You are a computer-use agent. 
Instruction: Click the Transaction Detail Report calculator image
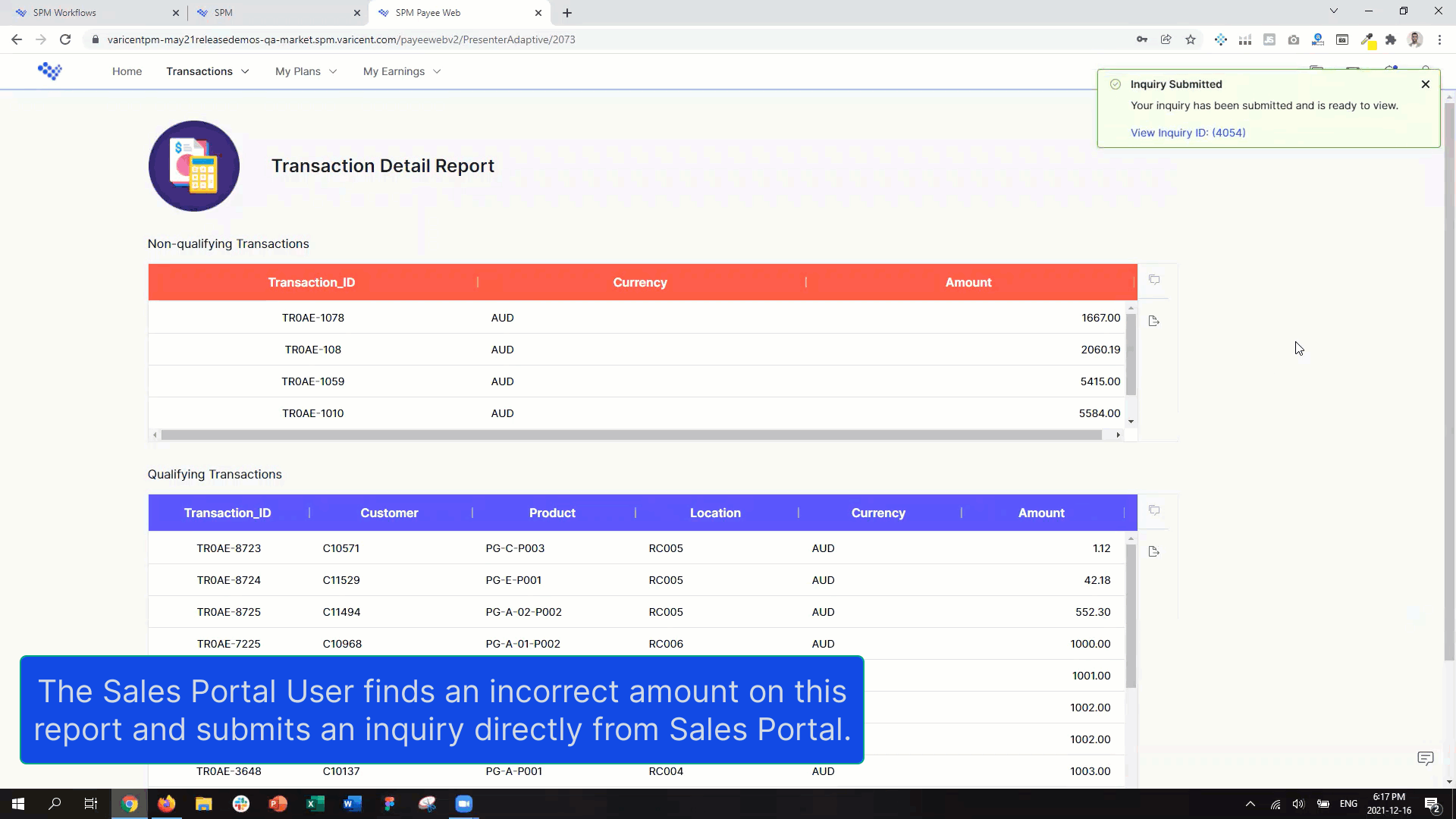194,166
